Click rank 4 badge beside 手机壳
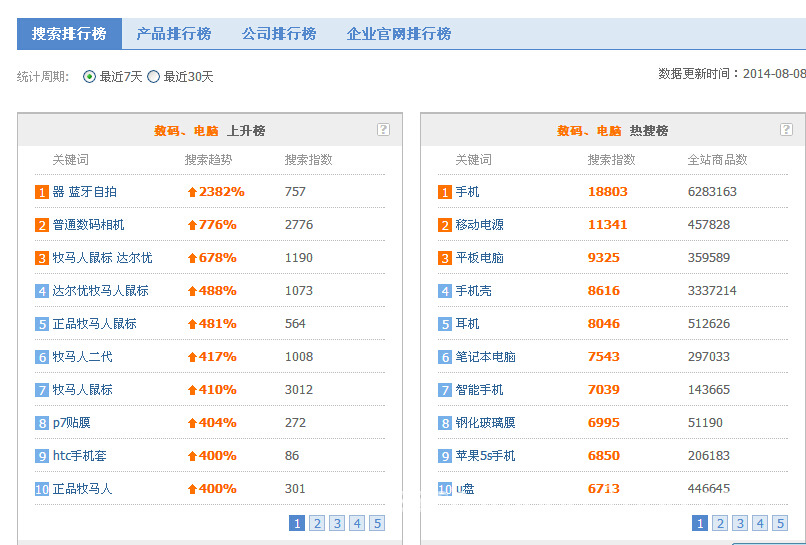 pos(445,291)
